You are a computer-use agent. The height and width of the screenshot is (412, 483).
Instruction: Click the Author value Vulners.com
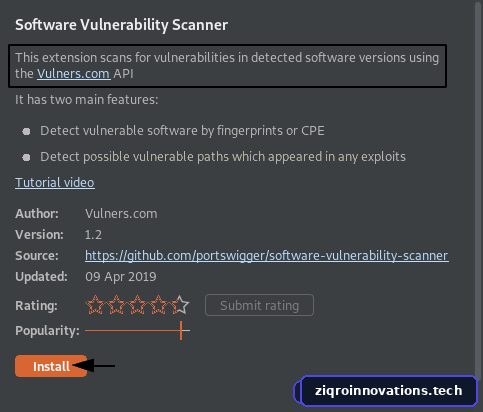click(121, 214)
